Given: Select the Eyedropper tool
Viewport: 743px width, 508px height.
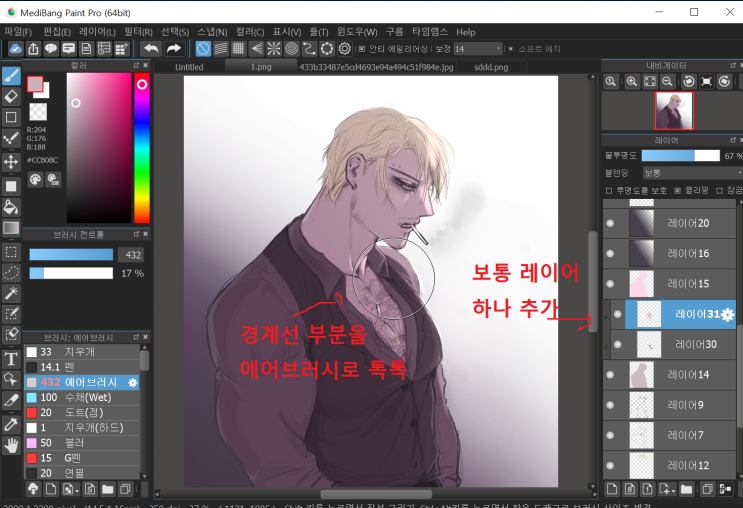Looking at the screenshot, I should pos(11,424).
